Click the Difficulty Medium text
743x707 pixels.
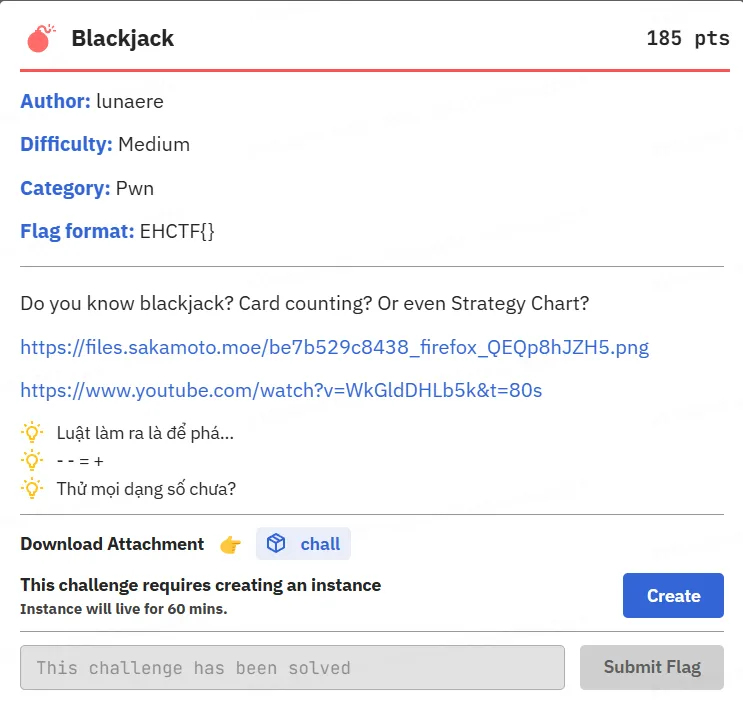(x=105, y=145)
